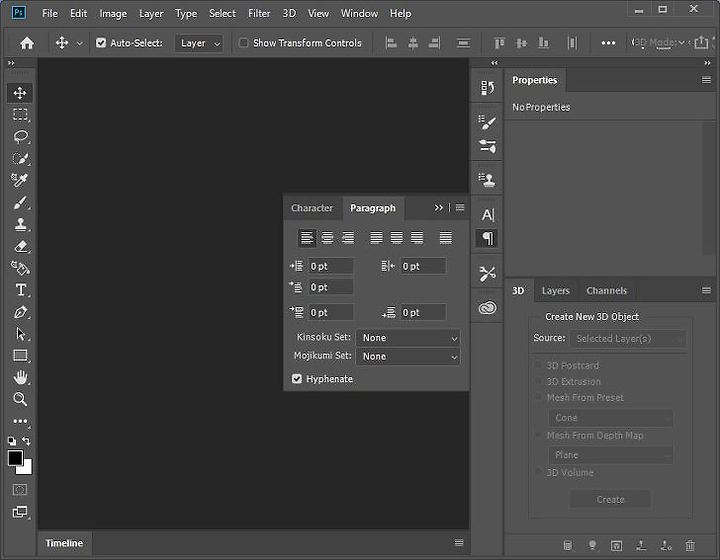The height and width of the screenshot is (560, 720).
Task: Open the Mojikumi Set dropdown
Action: pyautogui.click(x=408, y=357)
